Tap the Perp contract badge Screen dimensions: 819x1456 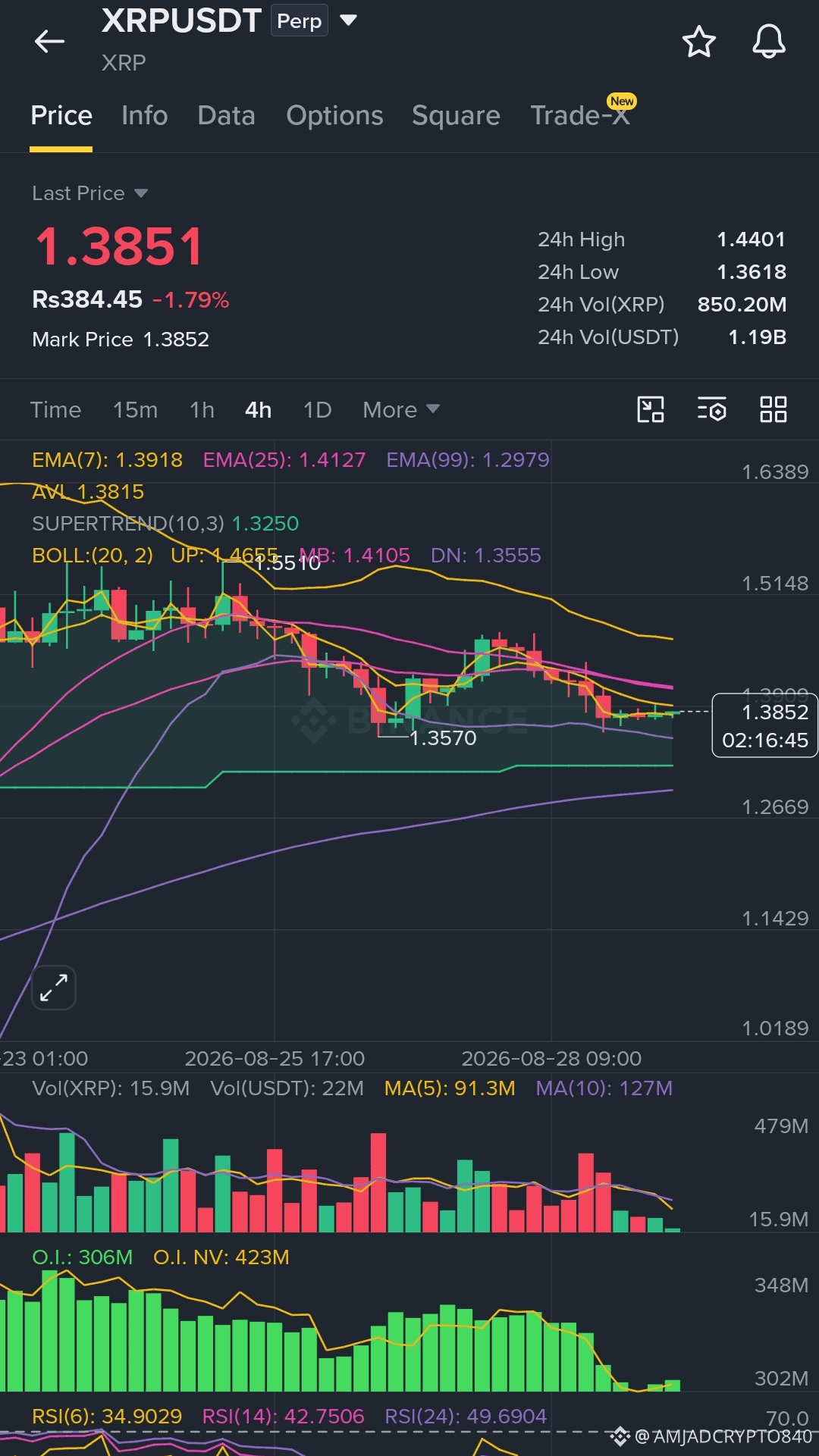pos(299,21)
